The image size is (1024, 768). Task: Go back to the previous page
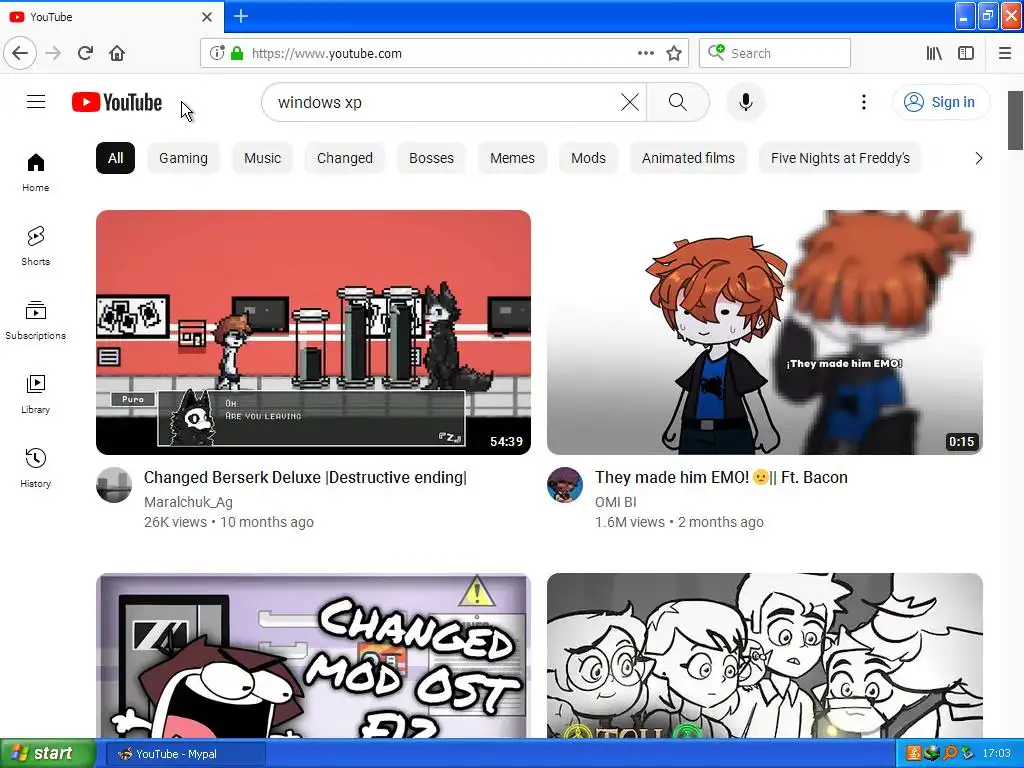tap(20, 53)
